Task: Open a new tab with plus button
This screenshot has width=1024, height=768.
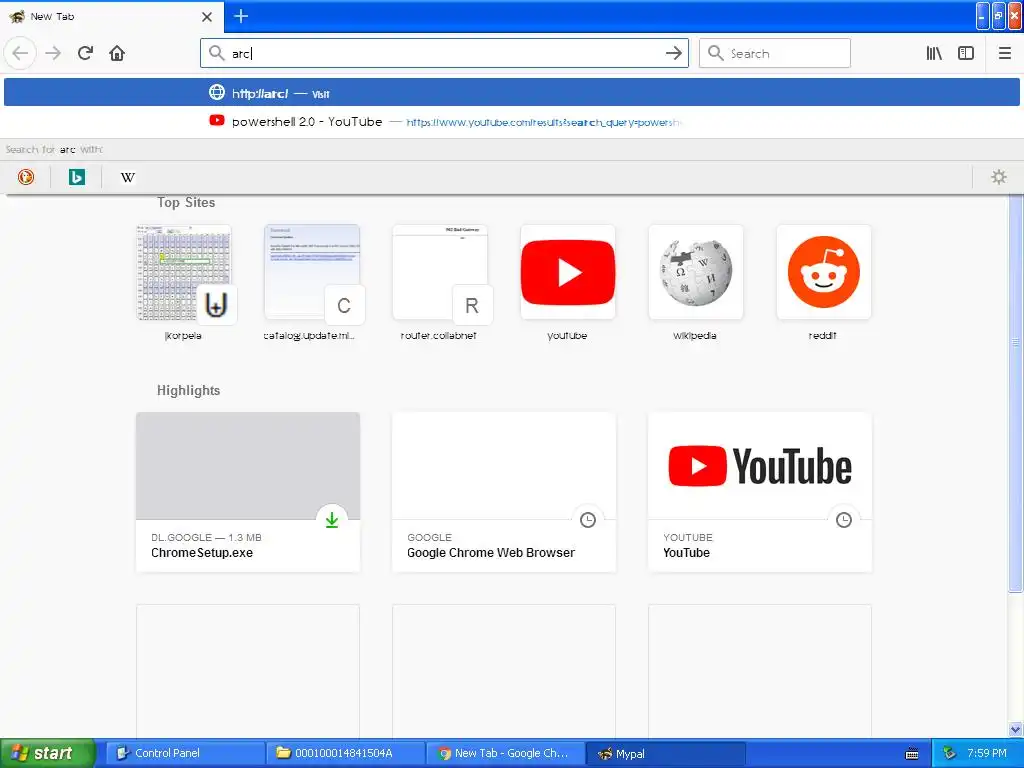Action: pos(241,16)
